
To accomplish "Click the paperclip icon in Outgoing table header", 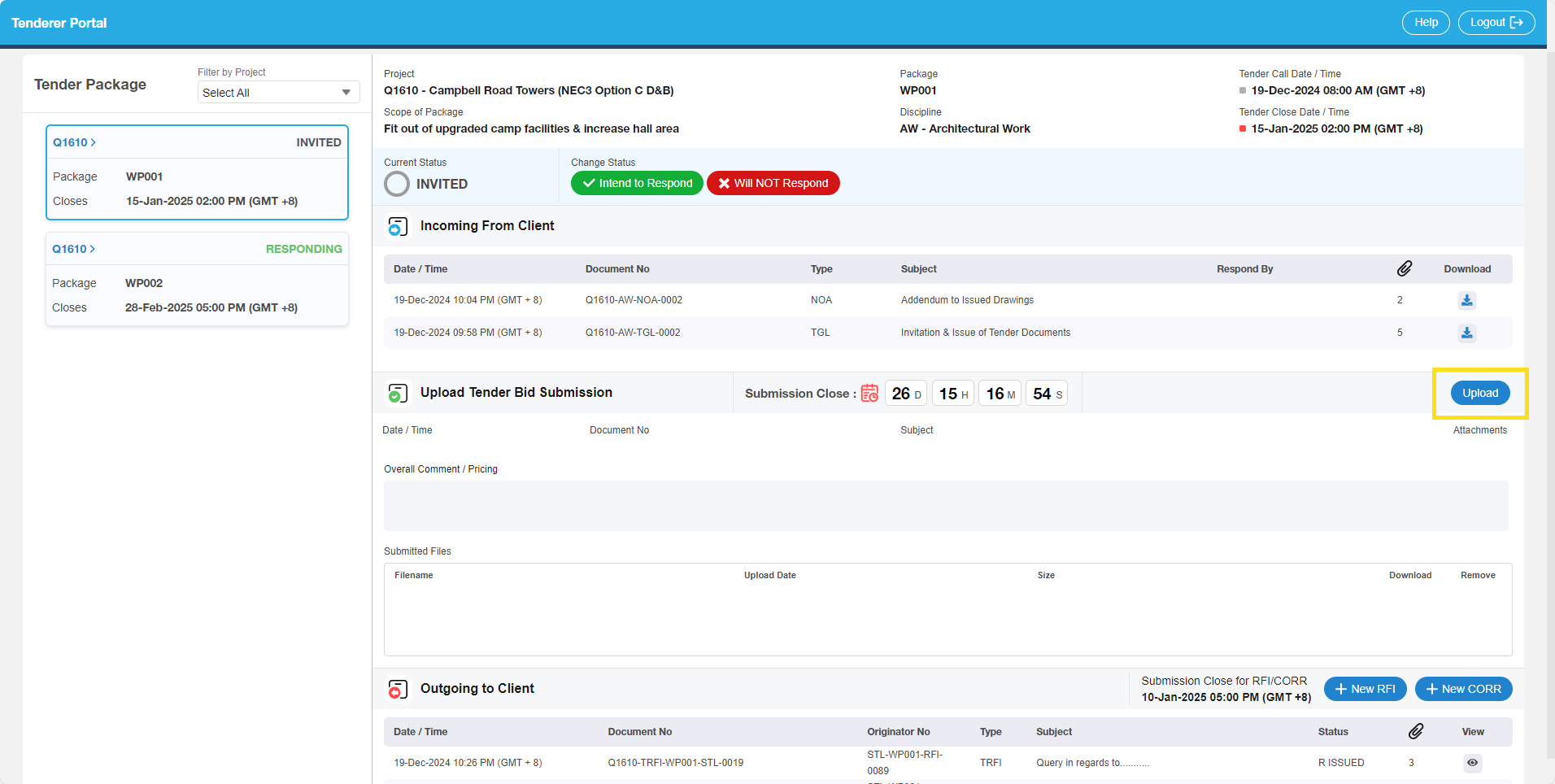I will pos(1416,731).
